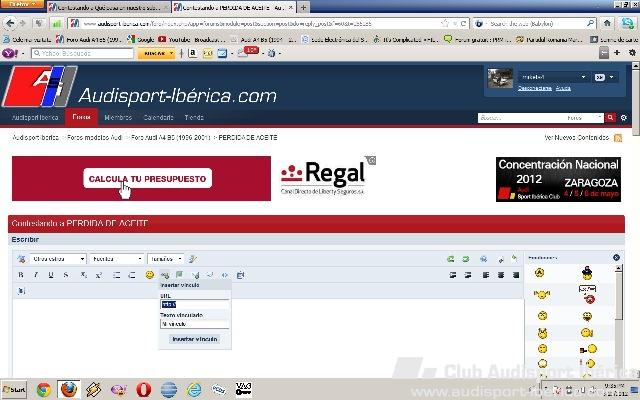640x400 pixels.
Task: Click the user avatar thumbnail
Action: pyautogui.click(x=500, y=78)
